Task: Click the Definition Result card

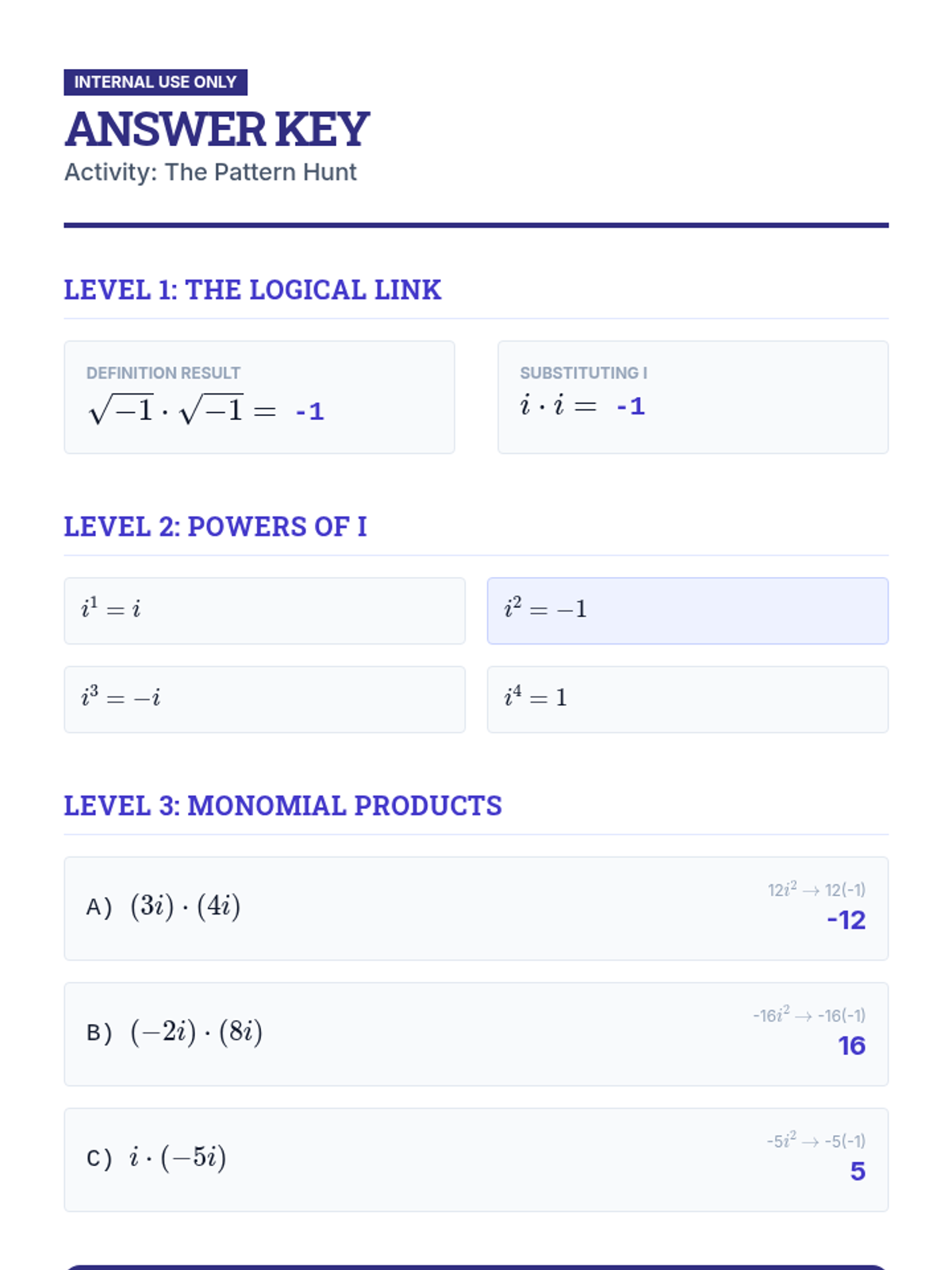Action: 259,397
